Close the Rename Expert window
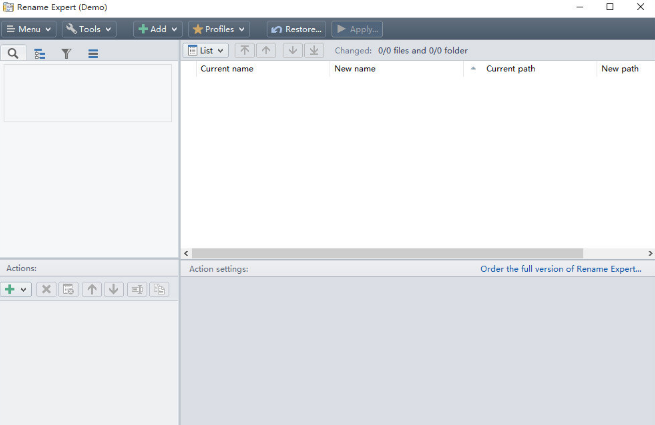This screenshot has width=655, height=425. [640, 7]
